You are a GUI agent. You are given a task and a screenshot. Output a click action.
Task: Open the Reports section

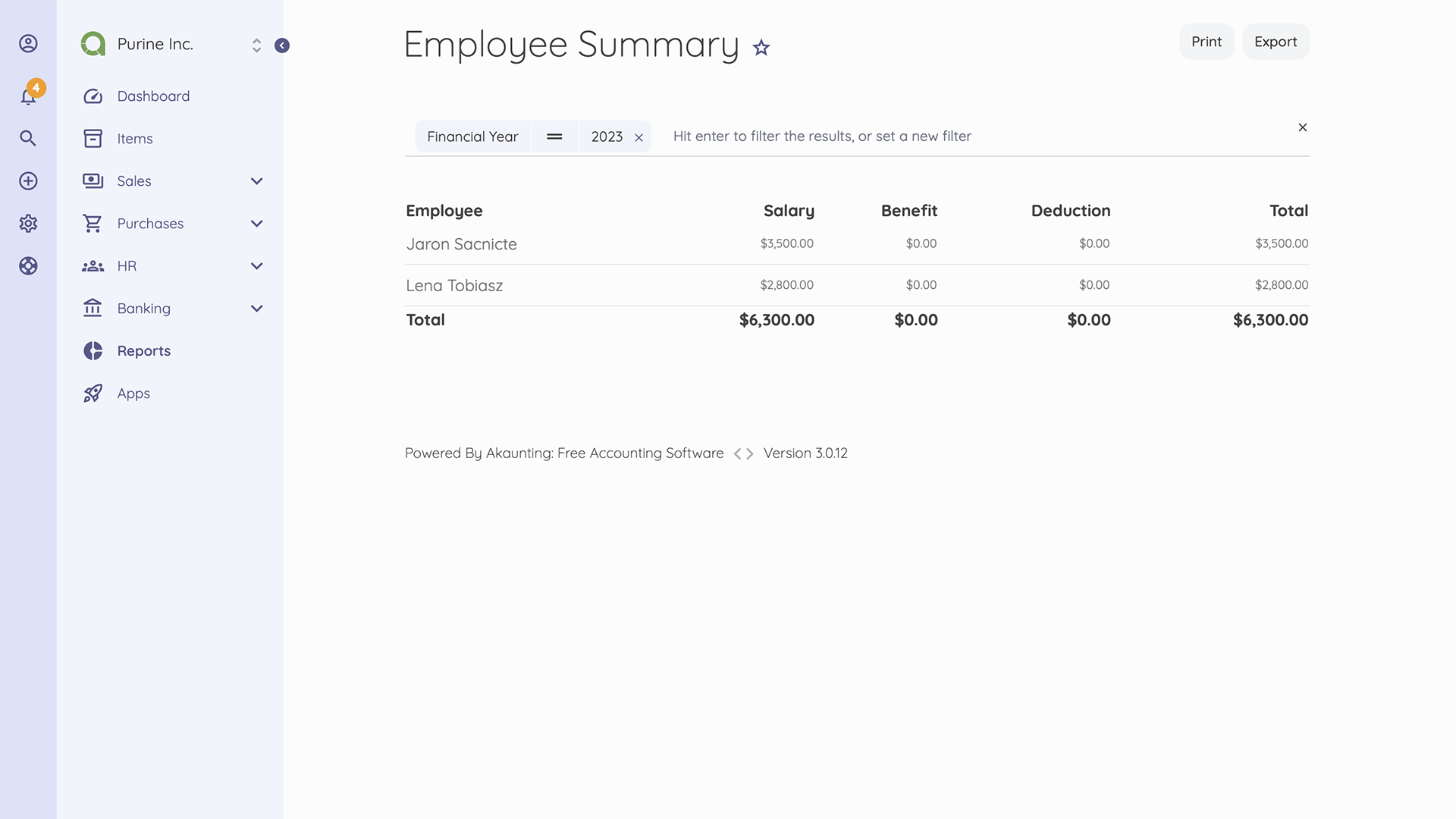tap(144, 350)
